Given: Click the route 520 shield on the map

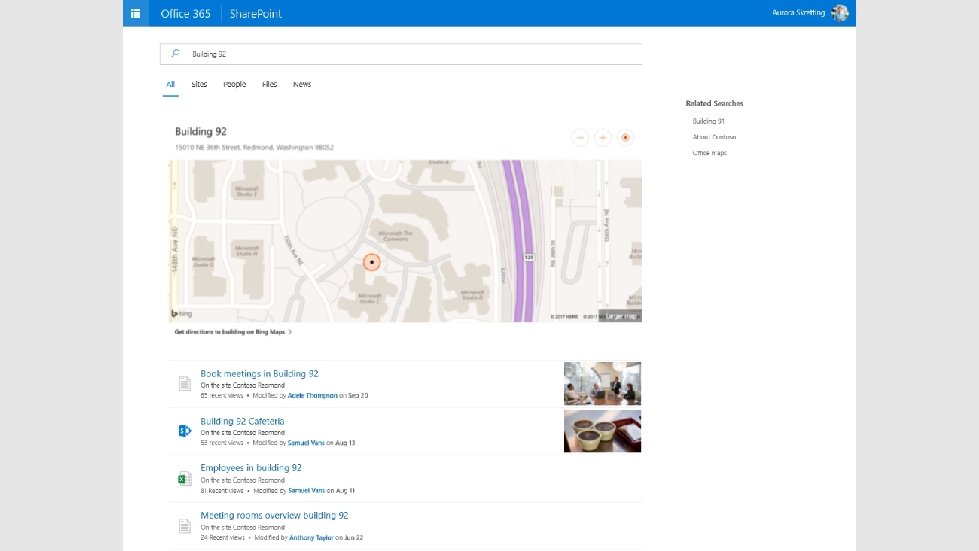Looking at the screenshot, I should point(529,257).
